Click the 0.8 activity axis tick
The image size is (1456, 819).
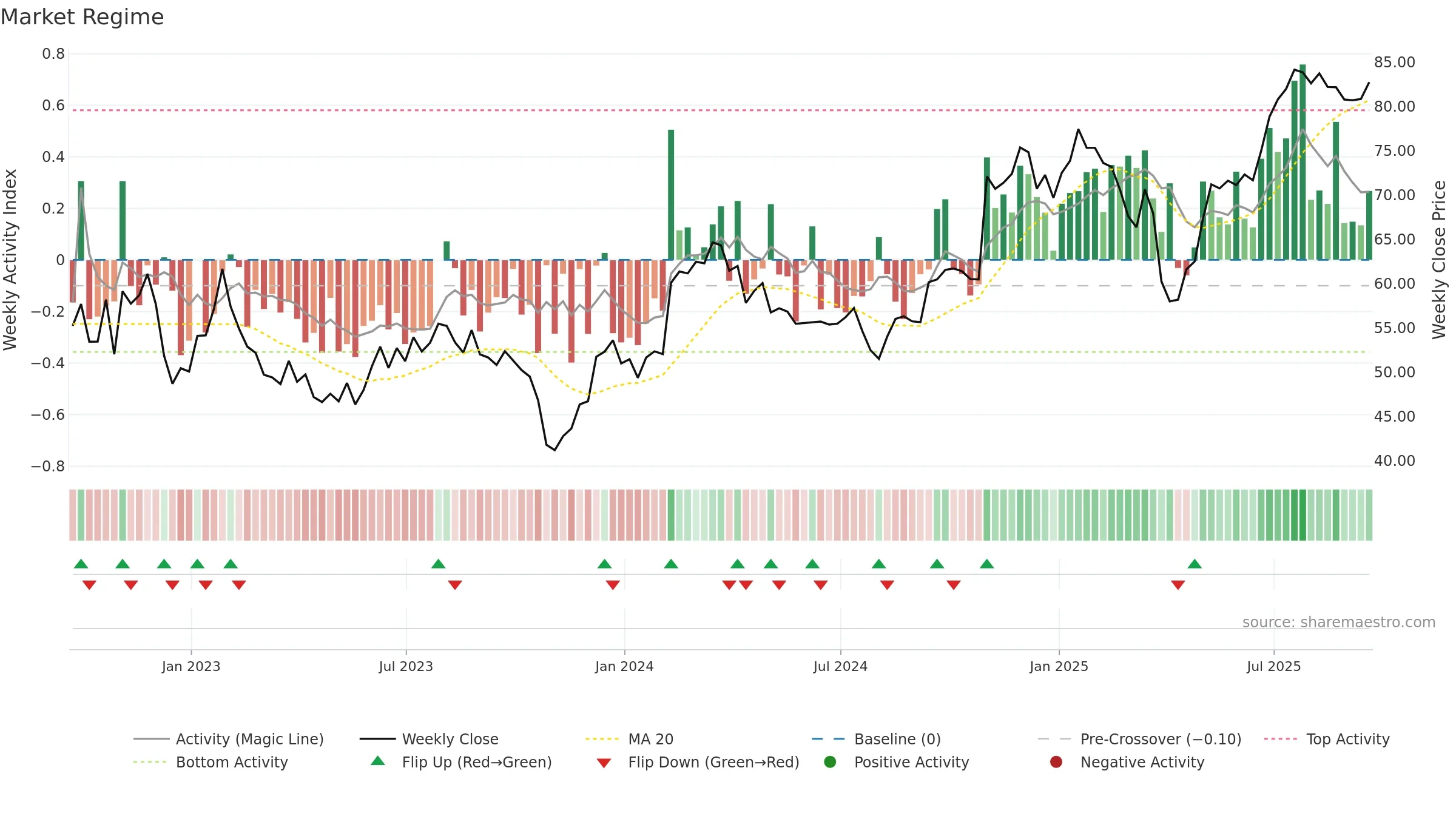pos(53,54)
